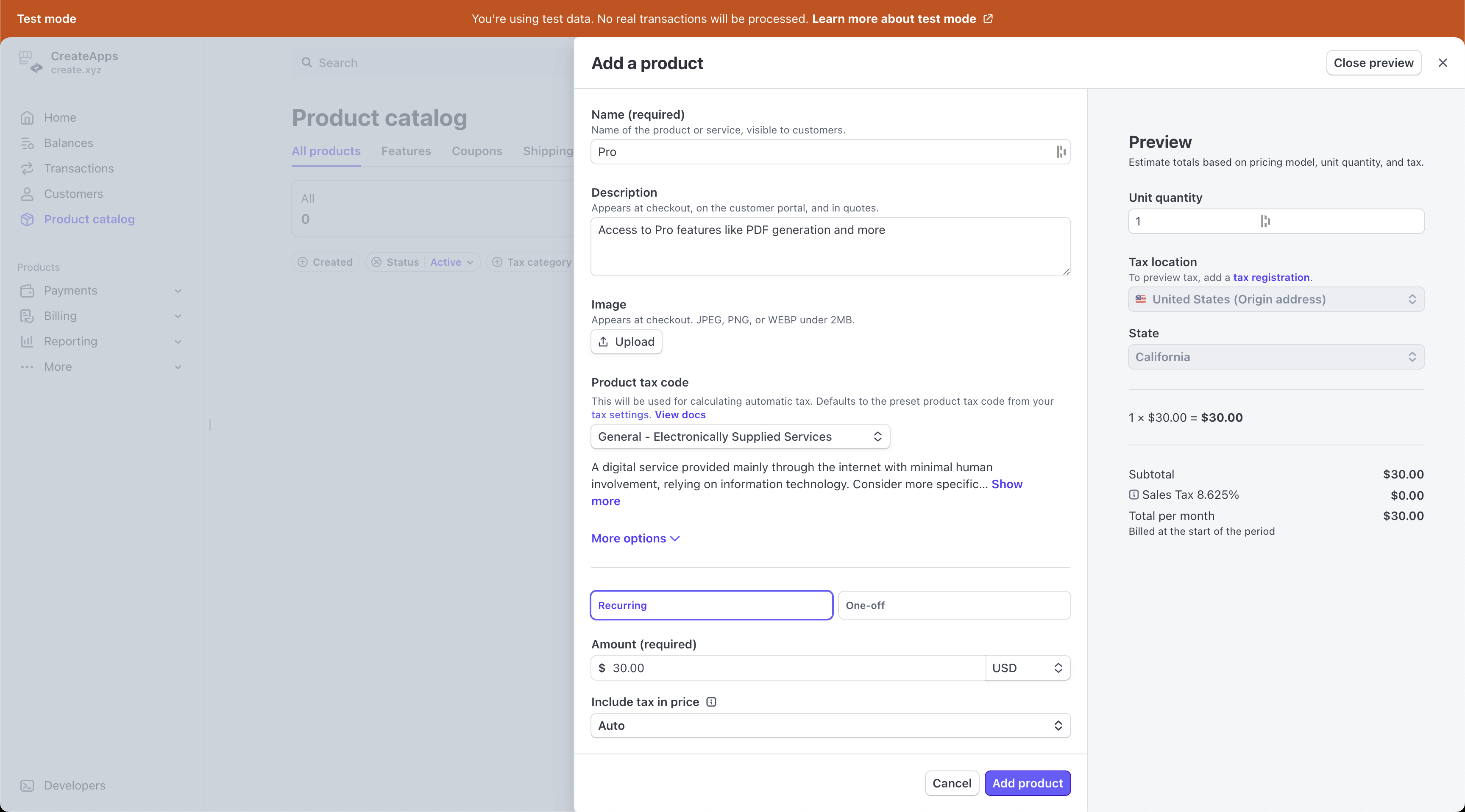1465x812 pixels.
Task: Click the Balances sidebar icon
Action: tap(27, 143)
